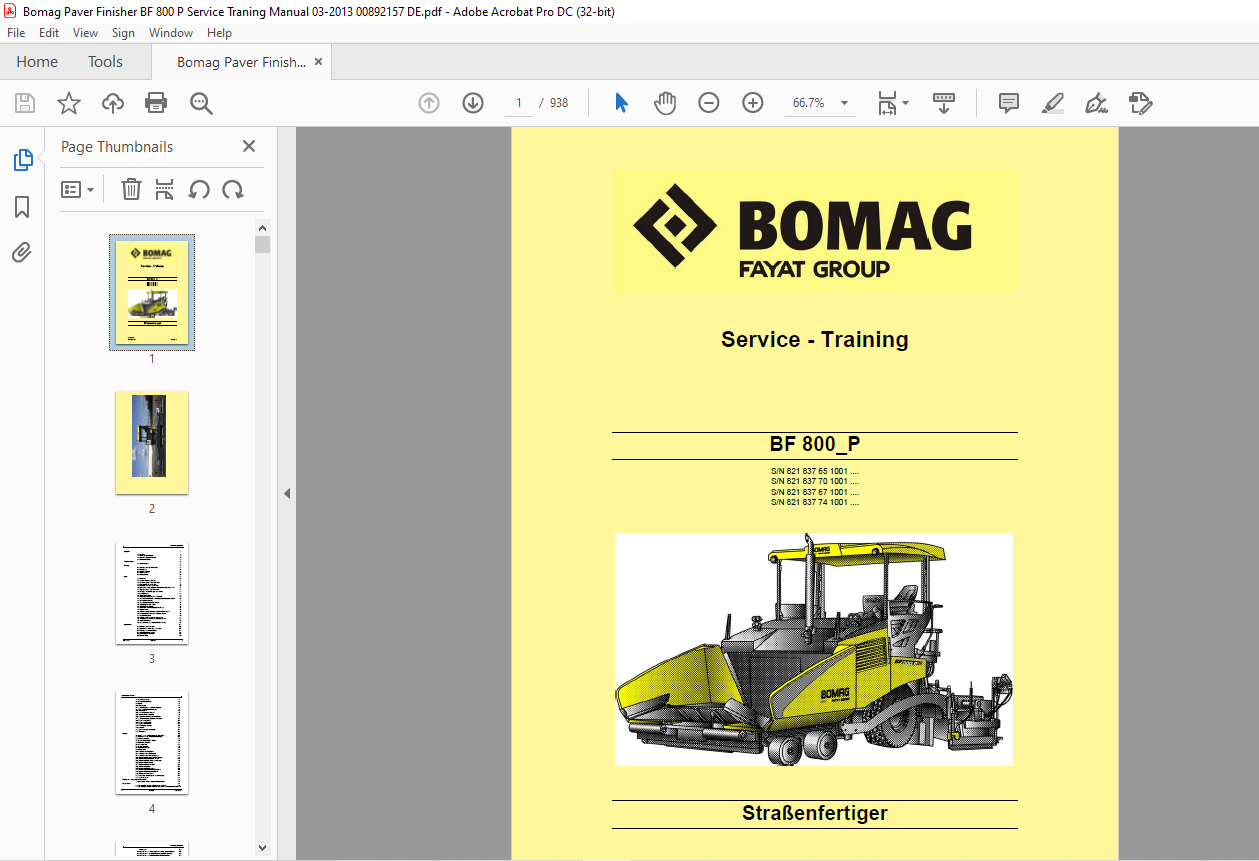This screenshot has width=1259, height=861.
Task: Click the BOMAG Fayat Group logo
Action: pyautogui.click(x=815, y=230)
